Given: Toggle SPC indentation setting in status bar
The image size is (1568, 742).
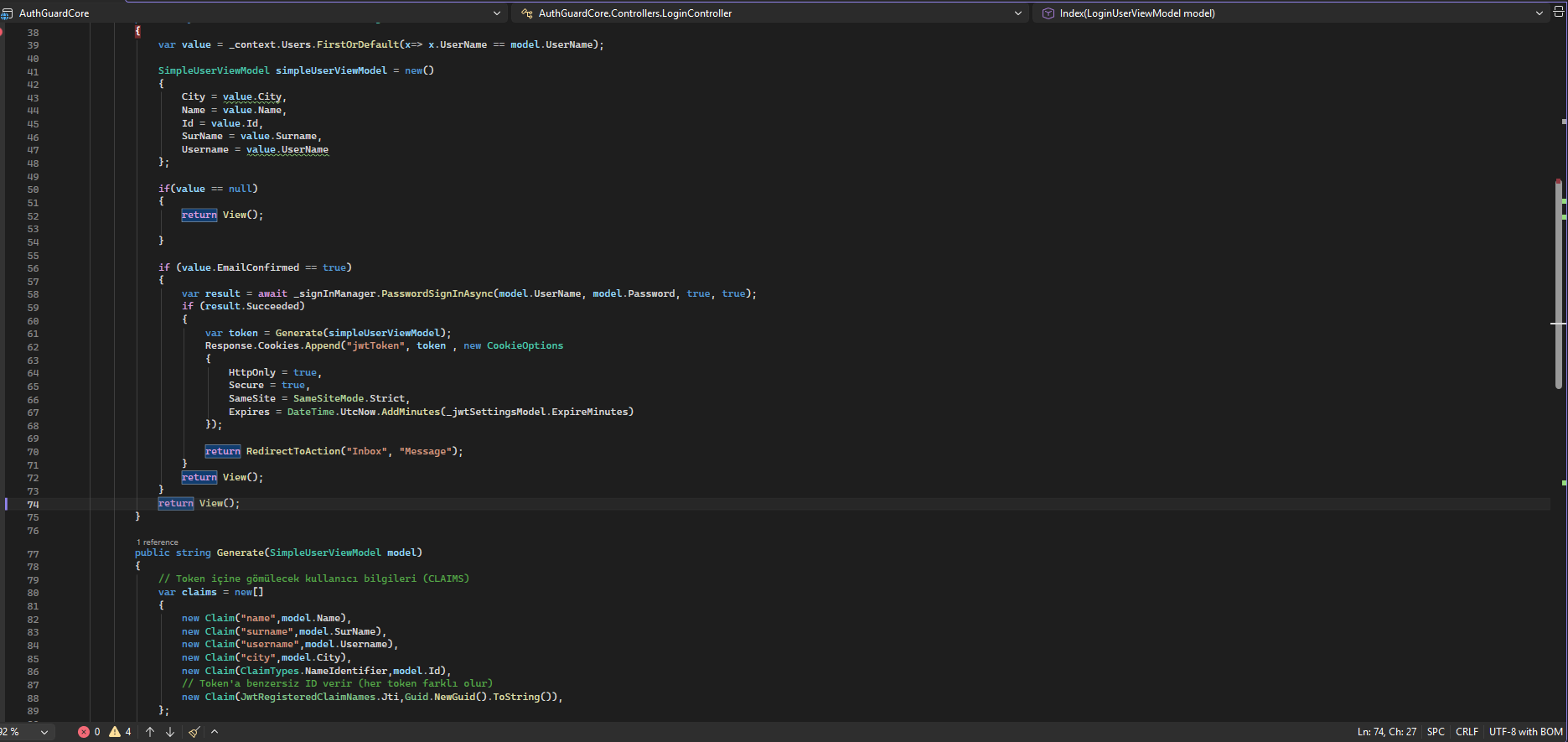Looking at the screenshot, I should click(x=1436, y=732).
